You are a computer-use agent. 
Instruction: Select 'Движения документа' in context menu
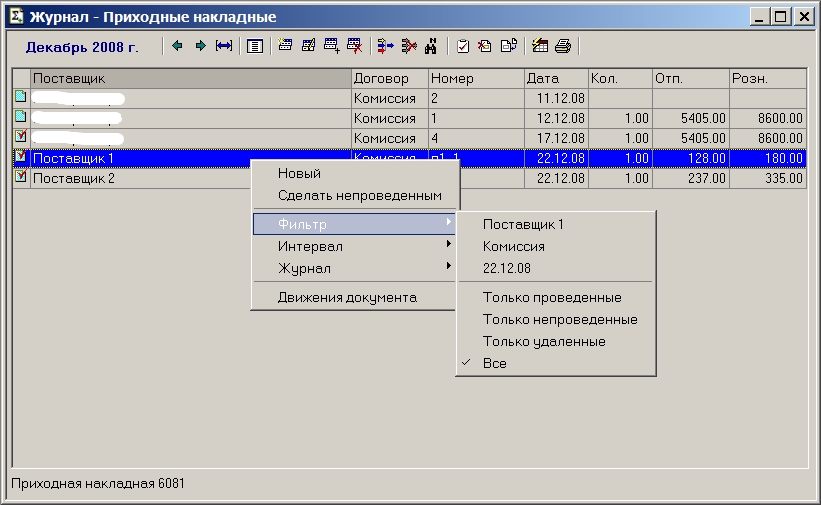347,297
